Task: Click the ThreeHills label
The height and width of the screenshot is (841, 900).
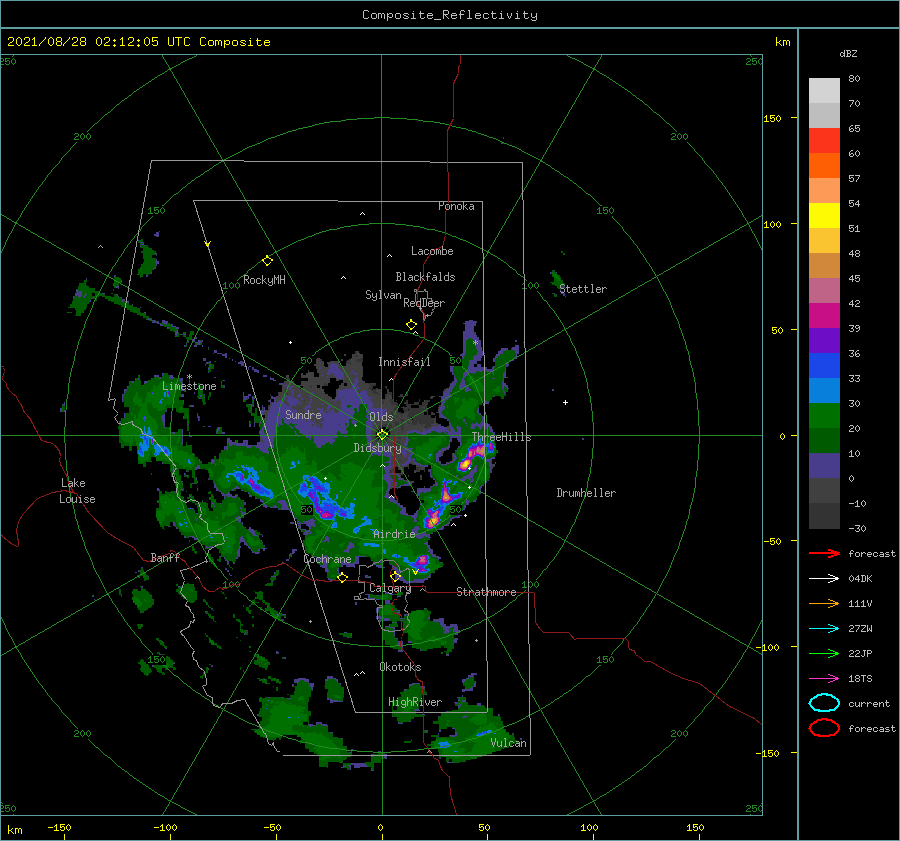Action: pyautogui.click(x=502, y=437)
